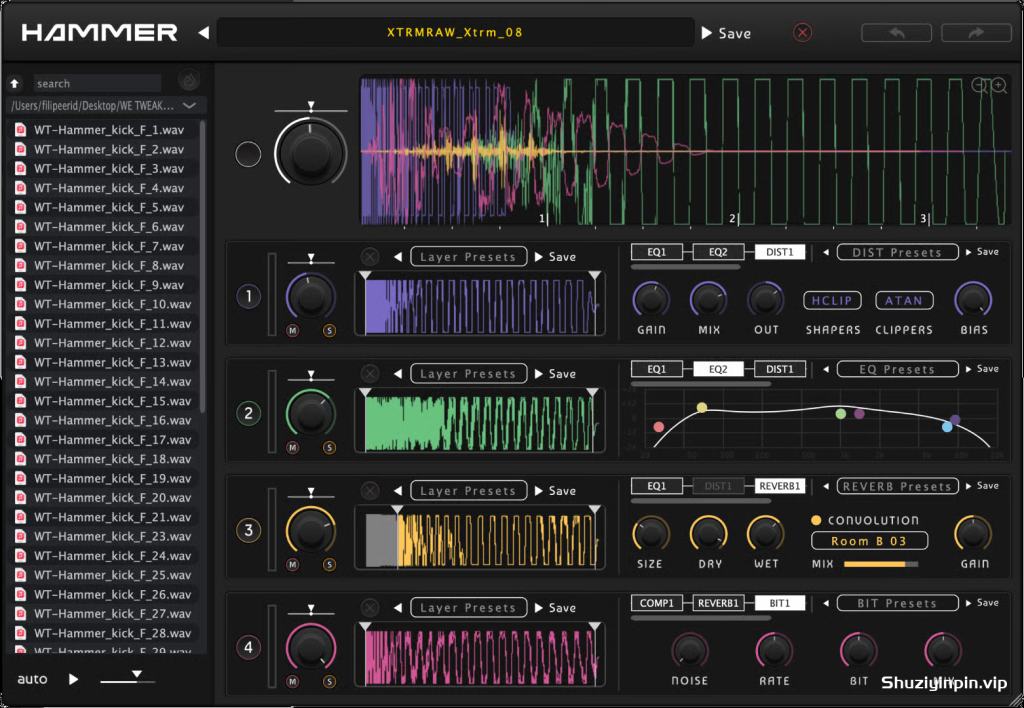Click the file browser search field
Viewport: 1024px width, 708px height.
pos(97,83)
